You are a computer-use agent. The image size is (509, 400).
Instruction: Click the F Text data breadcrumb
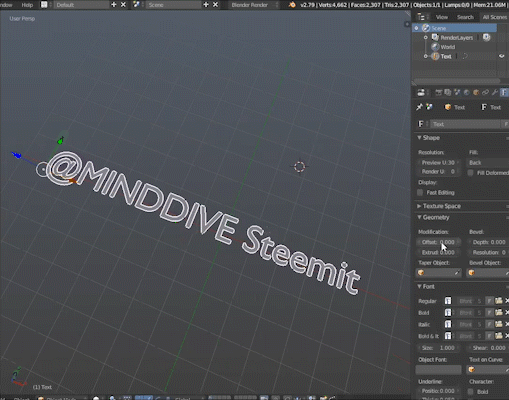[x=491, y=107]
